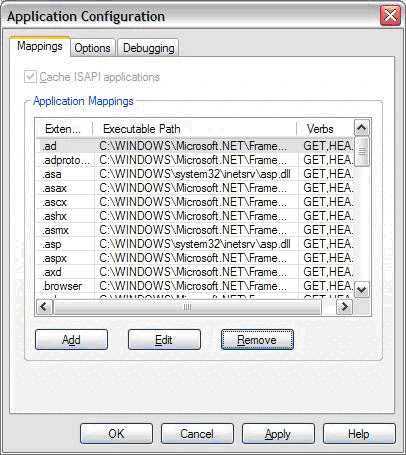
Task: Select the .adproto... extension row
Action: point(195,160)
